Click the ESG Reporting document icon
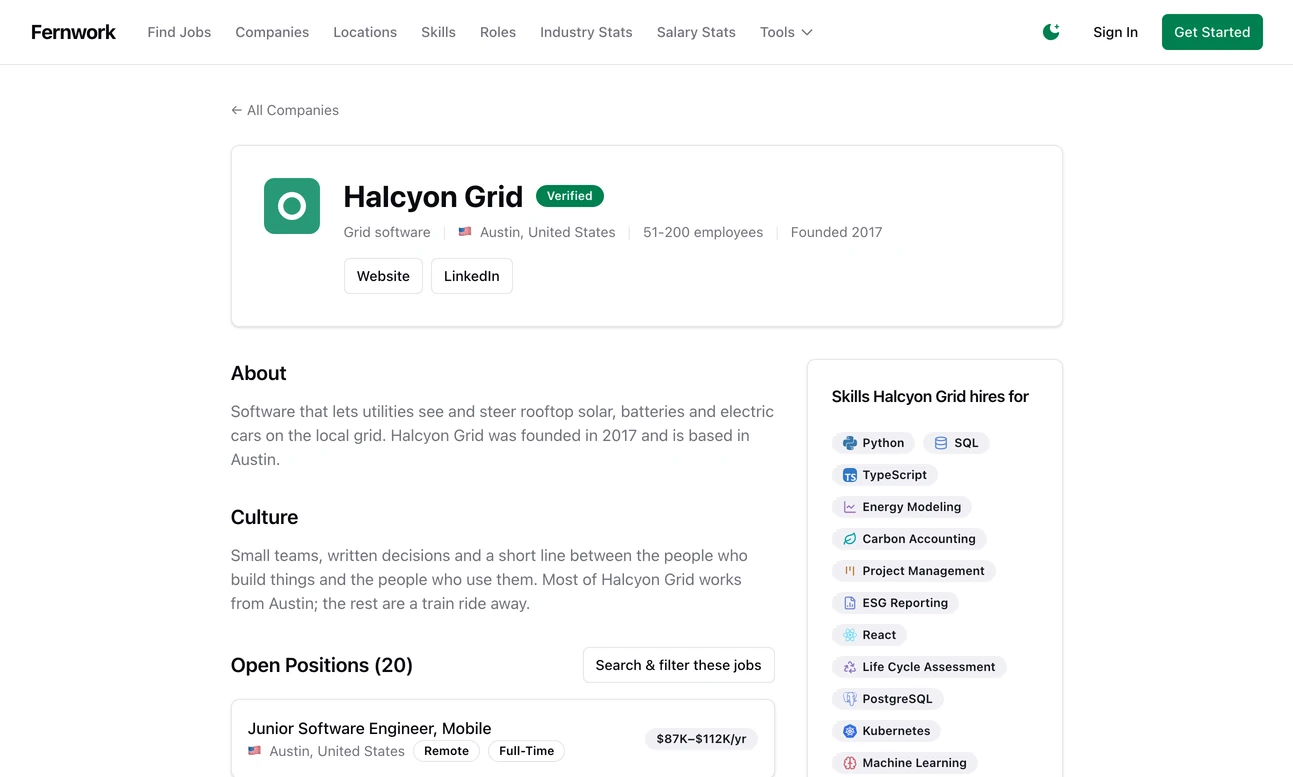 (x=850, y=603)
